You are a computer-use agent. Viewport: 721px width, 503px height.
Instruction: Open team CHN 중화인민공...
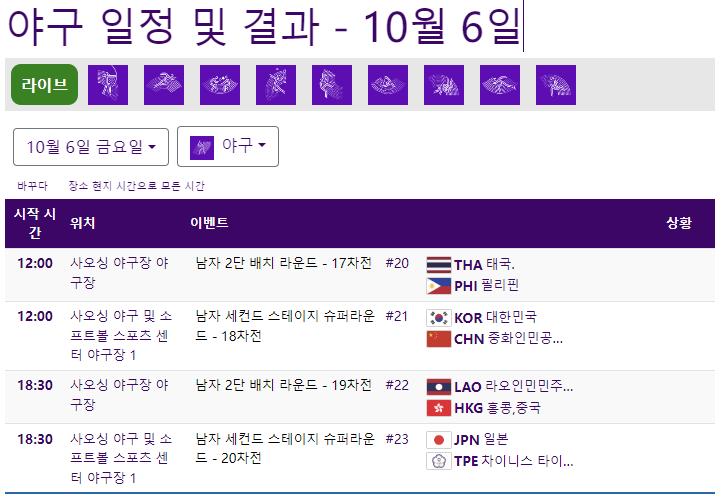[509, 339]
